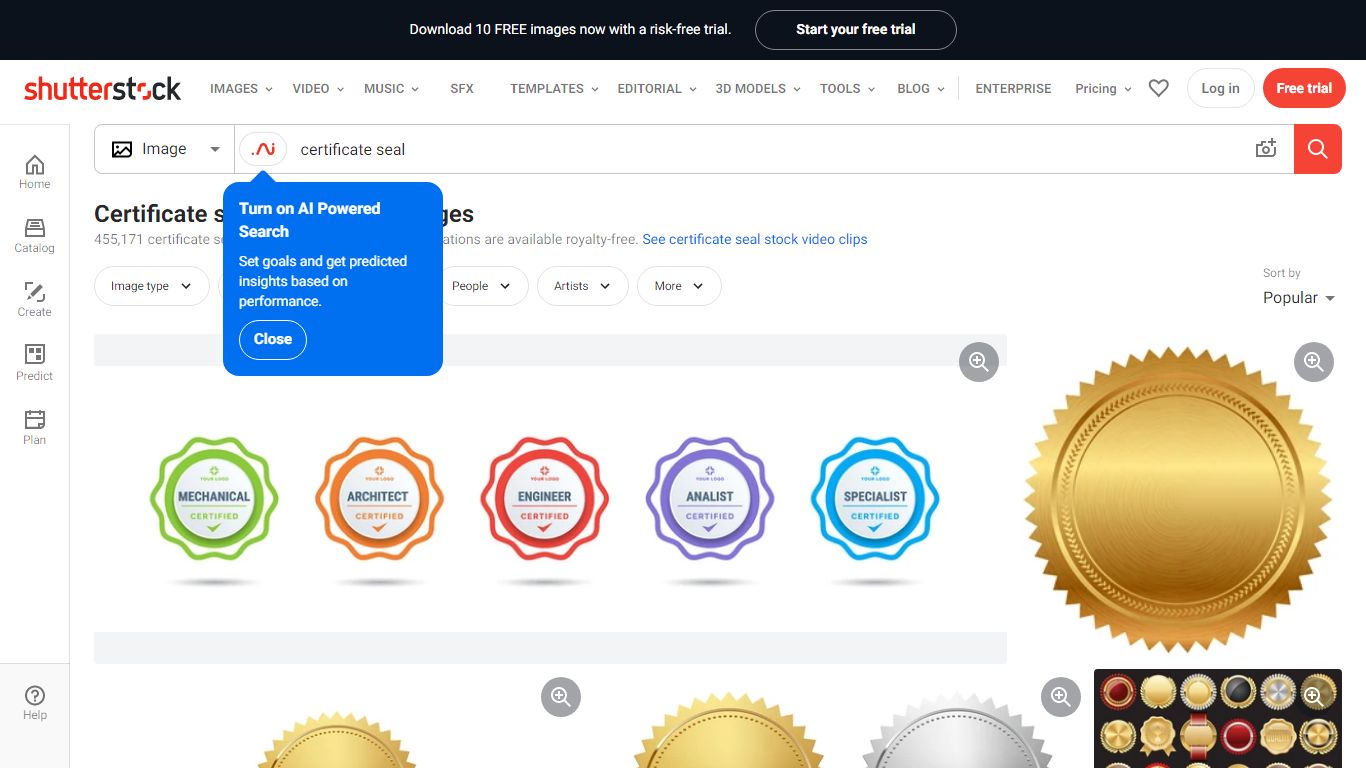Open the Create sidebar icon

pos(34,300)
